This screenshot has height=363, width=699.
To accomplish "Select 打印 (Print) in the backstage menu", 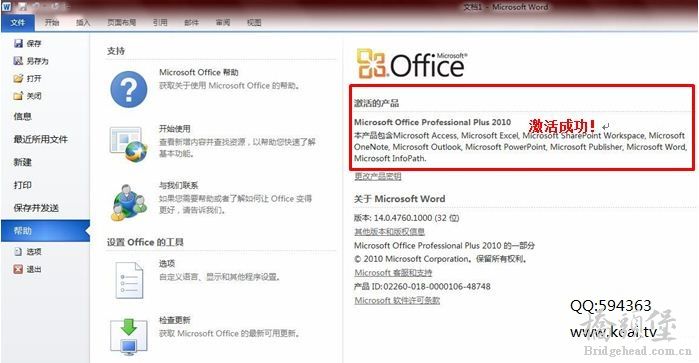I will point(23,185).
